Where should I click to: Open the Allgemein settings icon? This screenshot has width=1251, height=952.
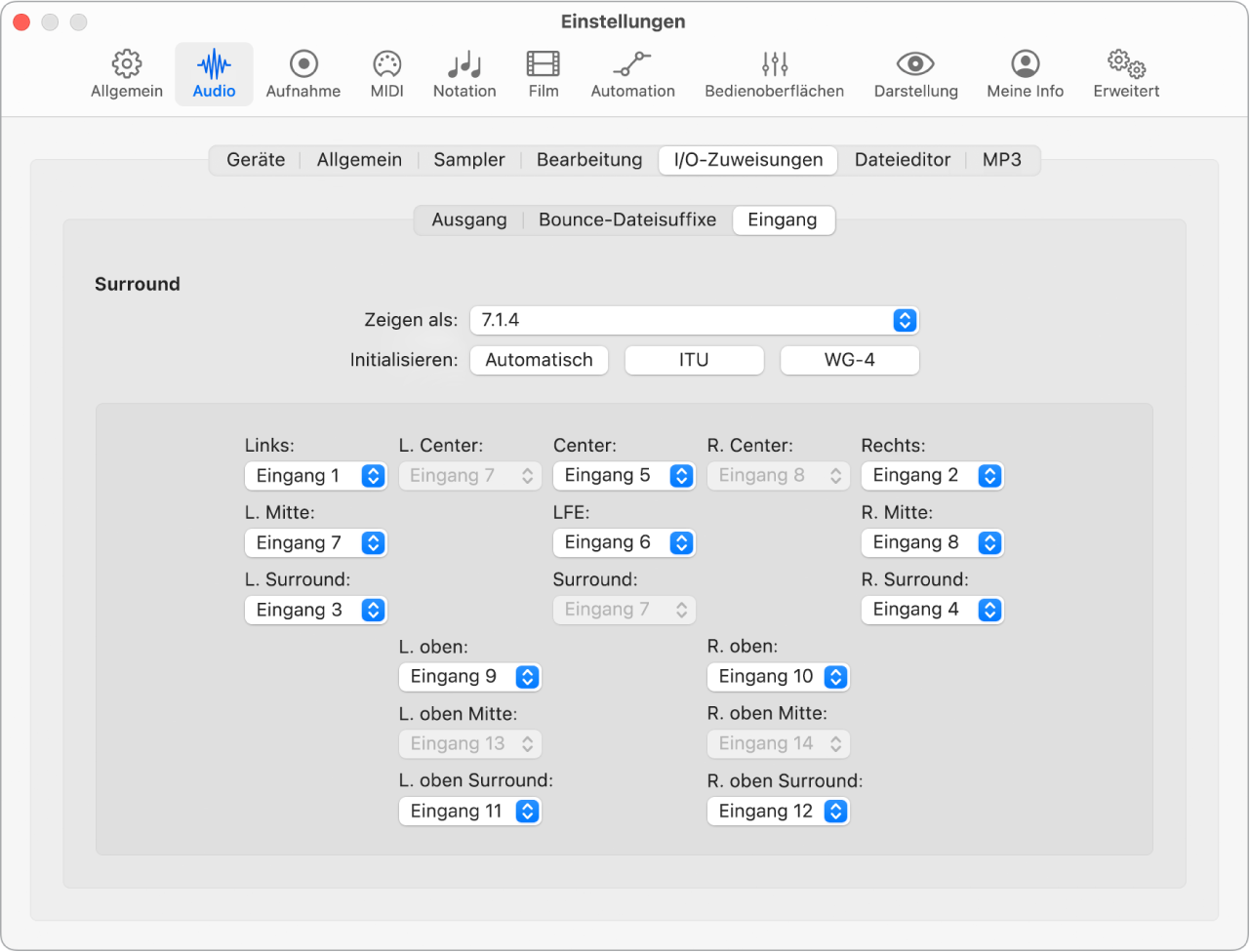[x=126, y=73]
